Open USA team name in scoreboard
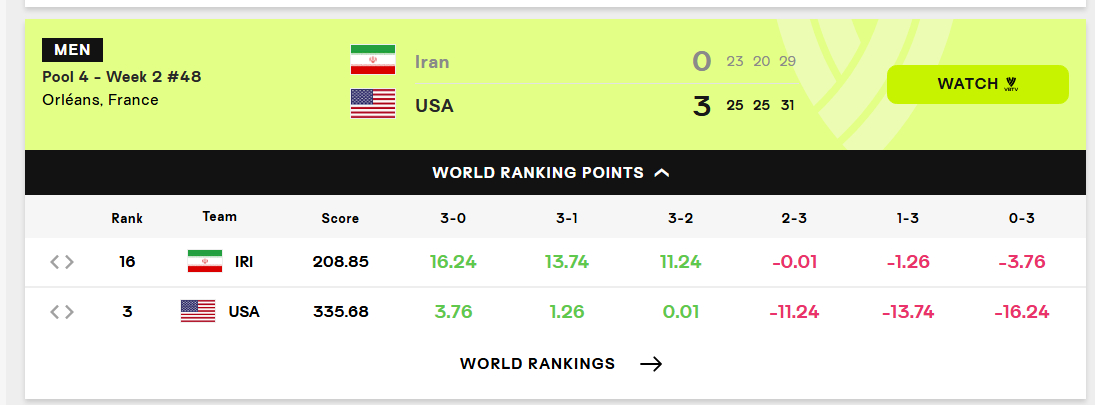The image size is (1095, 405). 434,106
